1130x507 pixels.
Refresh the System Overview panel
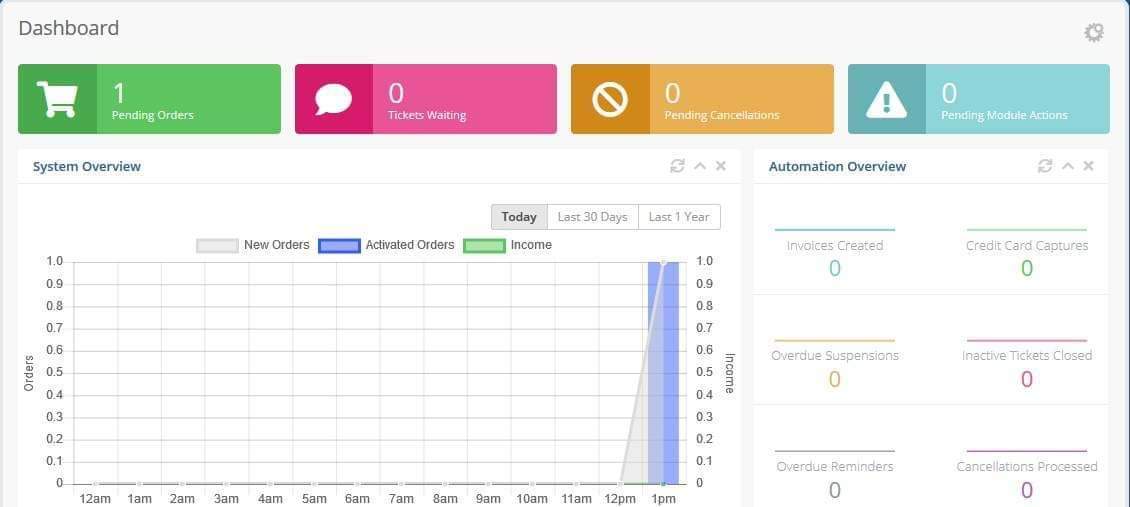click(677, 166)
